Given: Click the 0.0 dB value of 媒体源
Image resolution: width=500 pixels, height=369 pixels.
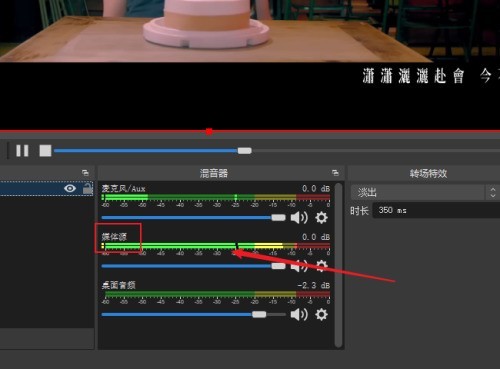Looking at the screenshot, I should 316,237.
